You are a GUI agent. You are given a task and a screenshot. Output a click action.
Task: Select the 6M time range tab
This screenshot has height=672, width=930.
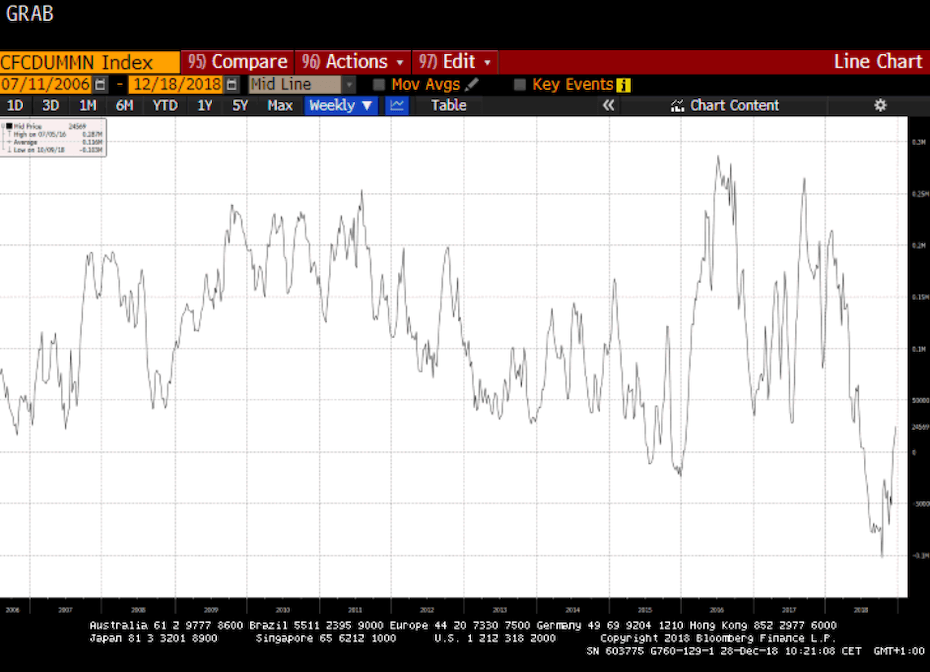pyautogui.click(x=124, y=106)
